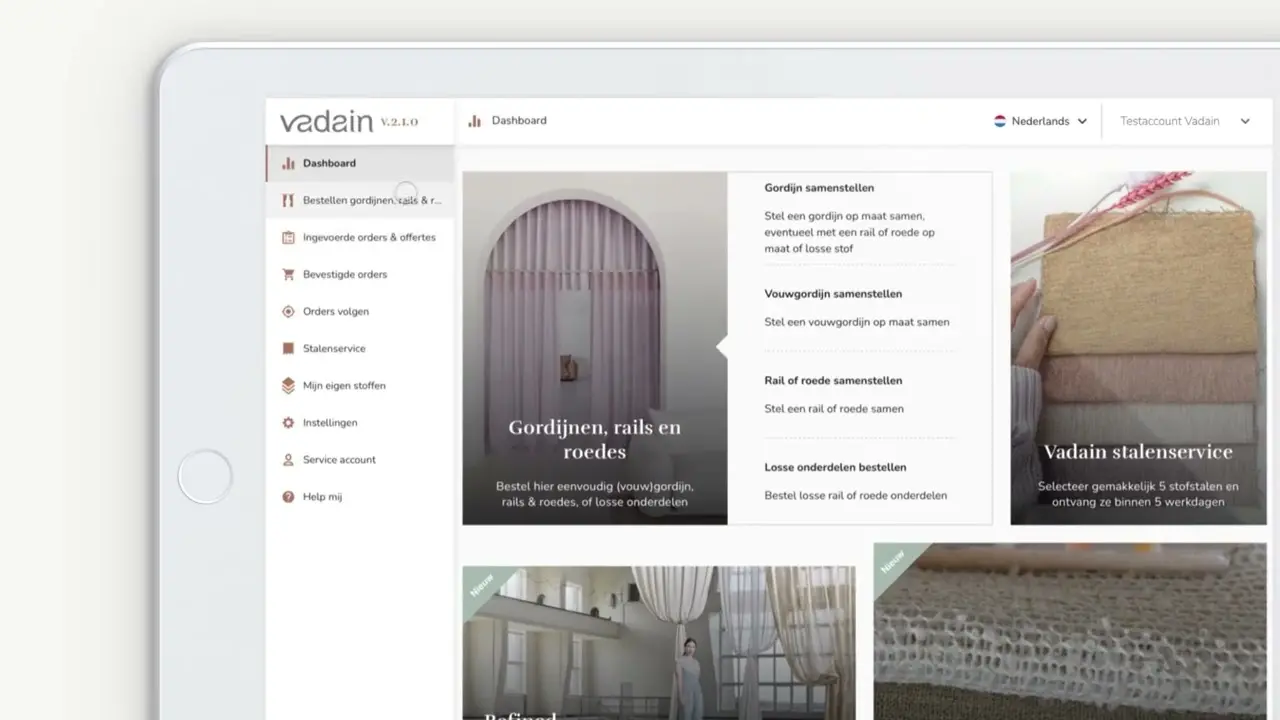Viewport: 1280px width, 720px height.
Task: Choose Rail of roede samenstellen
Action: pyautogui.click(x=832, y=381)
